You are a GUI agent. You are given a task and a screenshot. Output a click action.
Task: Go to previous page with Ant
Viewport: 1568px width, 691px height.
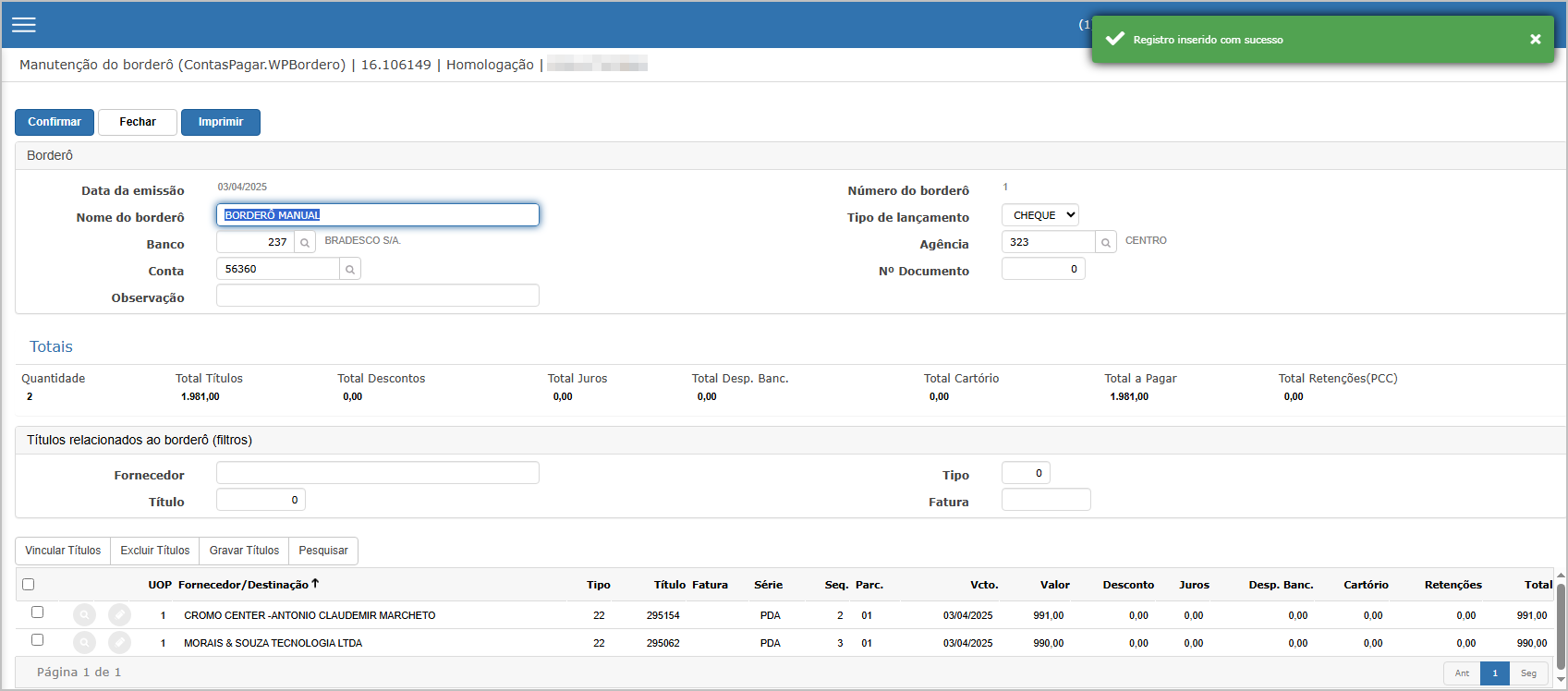click(x=1462, y=673)
